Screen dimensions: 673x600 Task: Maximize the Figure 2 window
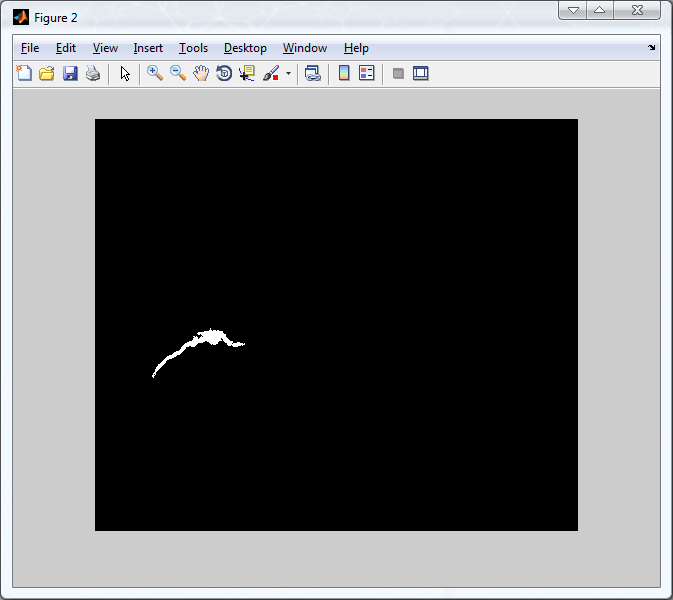[x=600, y=10]
